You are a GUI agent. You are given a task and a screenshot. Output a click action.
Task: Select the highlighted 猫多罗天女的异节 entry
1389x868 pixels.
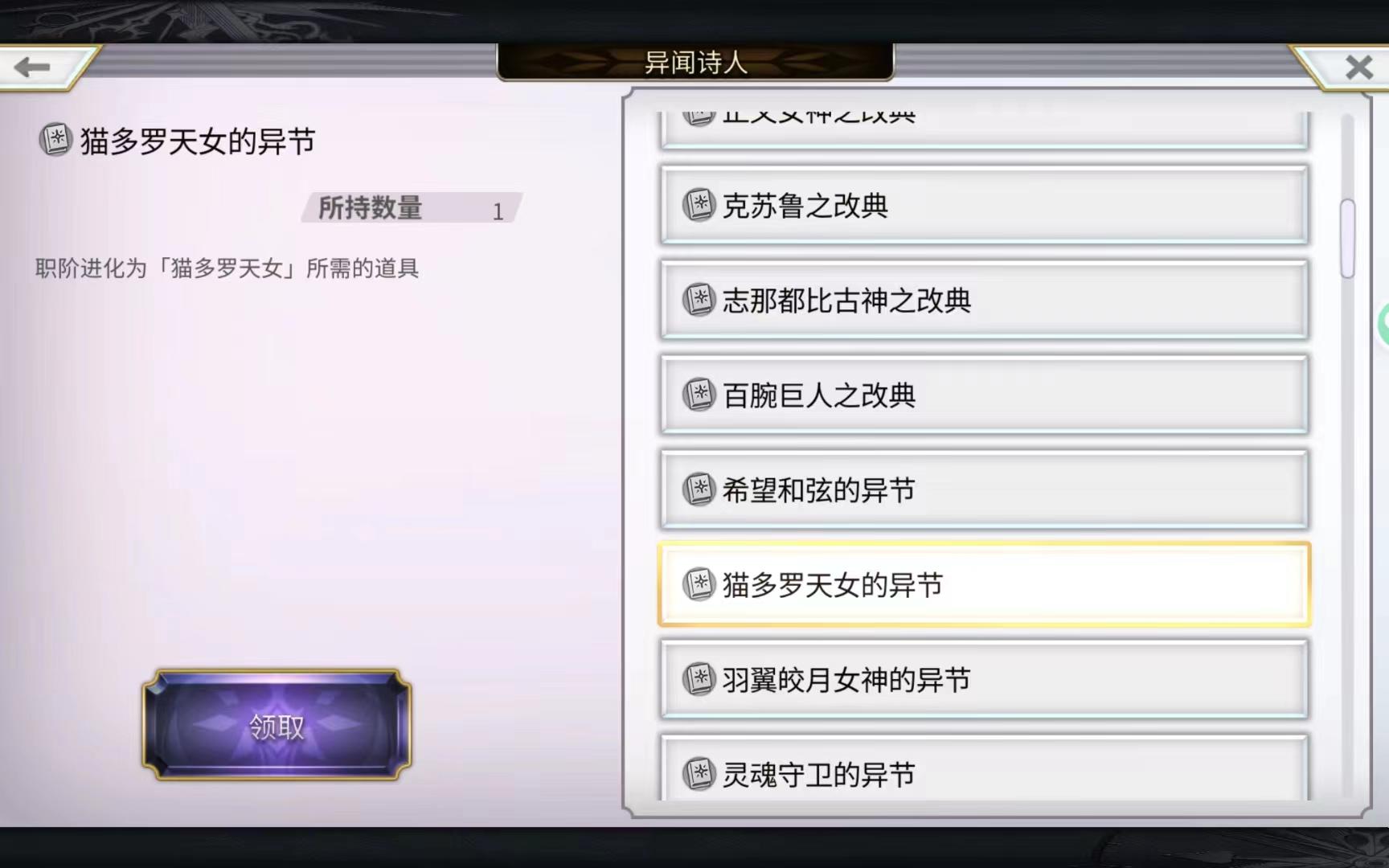(984, 584)
